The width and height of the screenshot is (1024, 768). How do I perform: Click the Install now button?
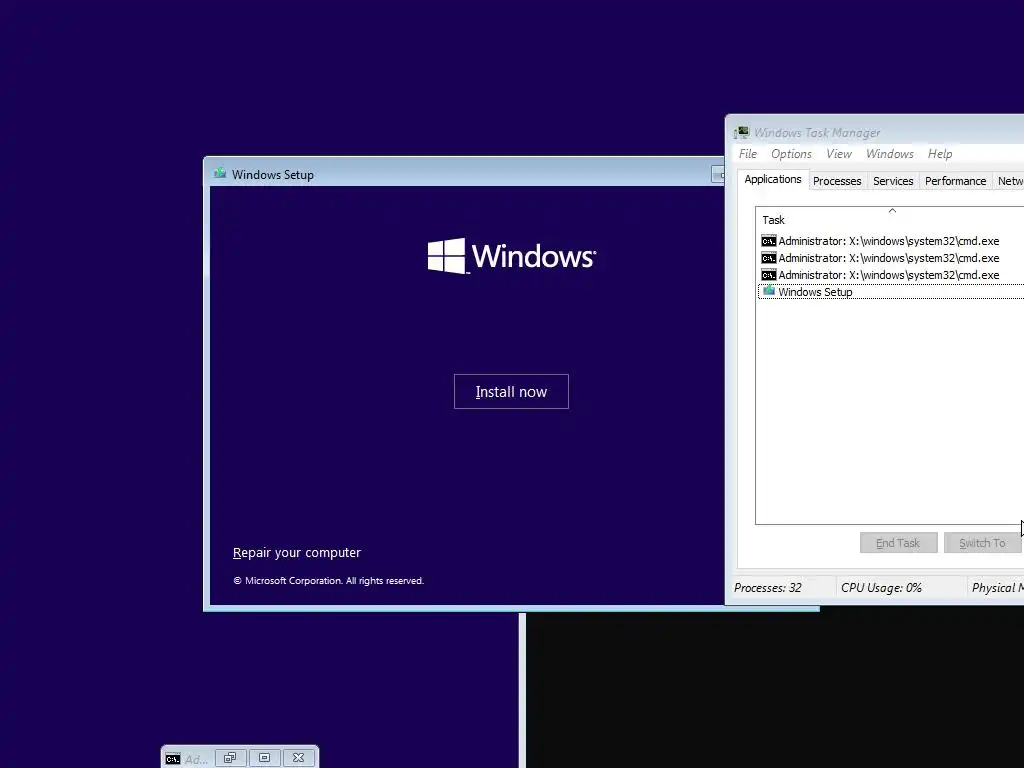coord(511,391)
